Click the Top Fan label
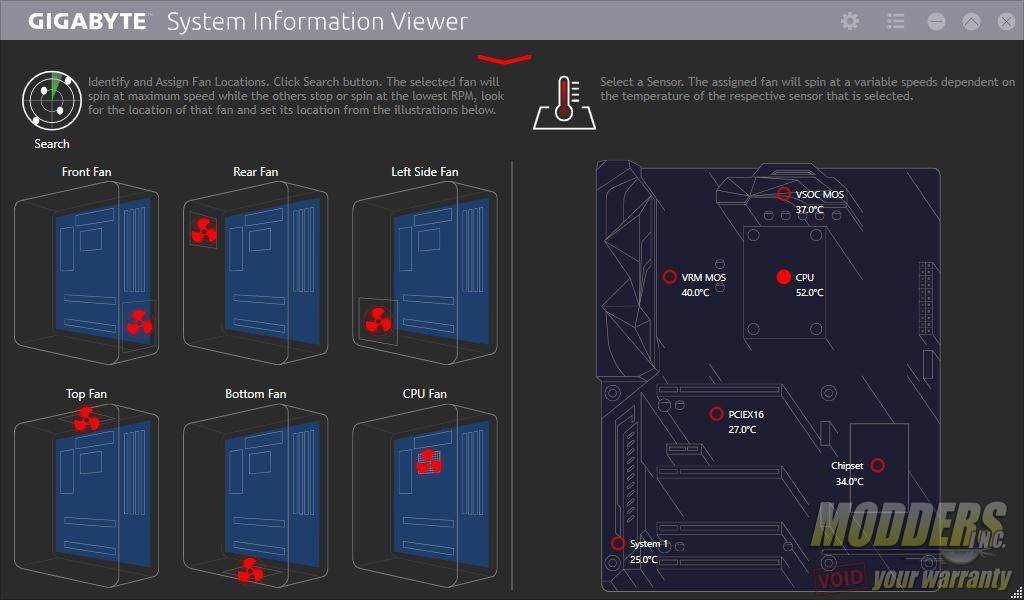Viewport: 1024px width, 600px height. (x=86, y=394)
